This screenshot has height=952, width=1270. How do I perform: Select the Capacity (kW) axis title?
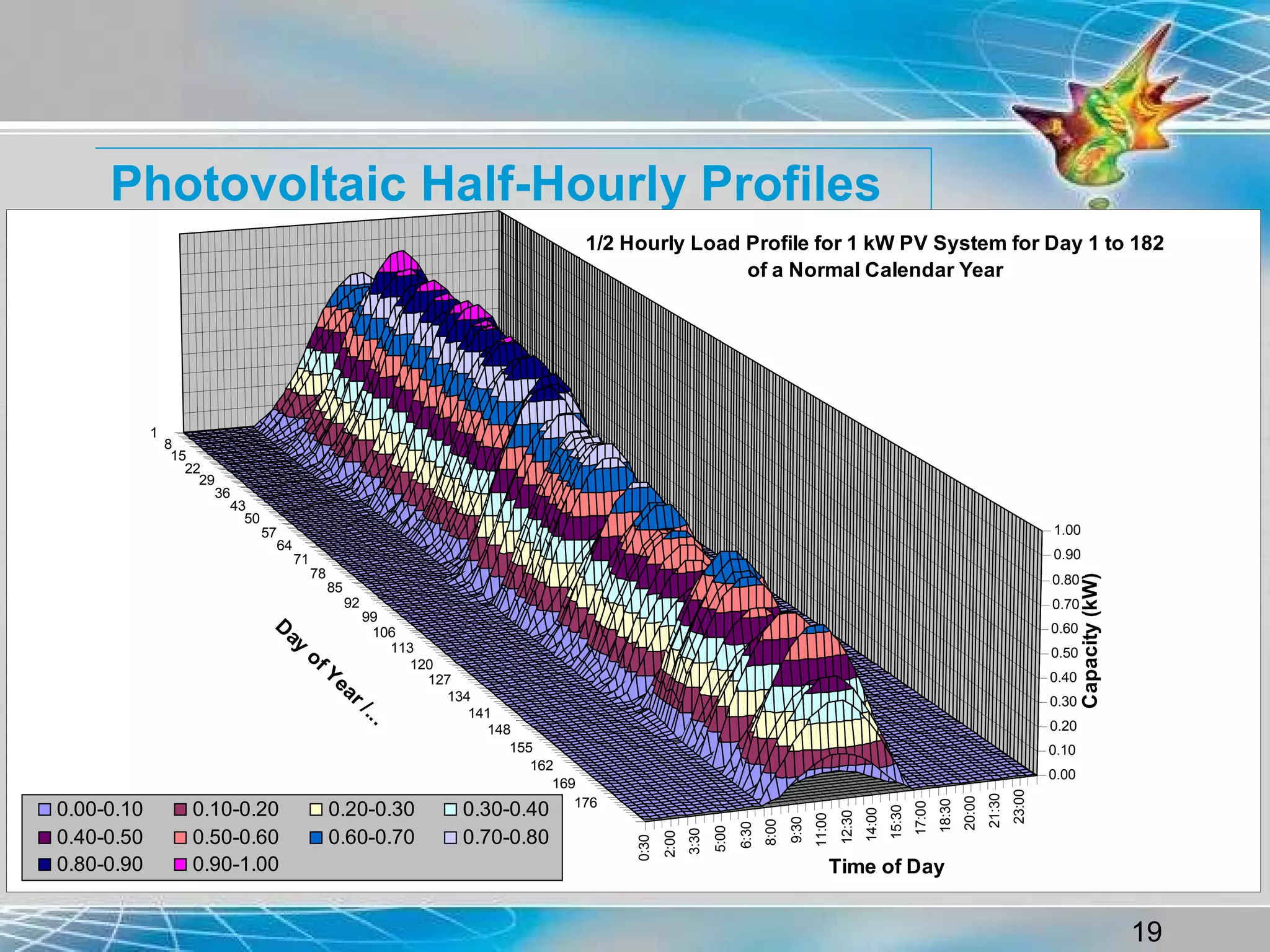pos(1091,640)
